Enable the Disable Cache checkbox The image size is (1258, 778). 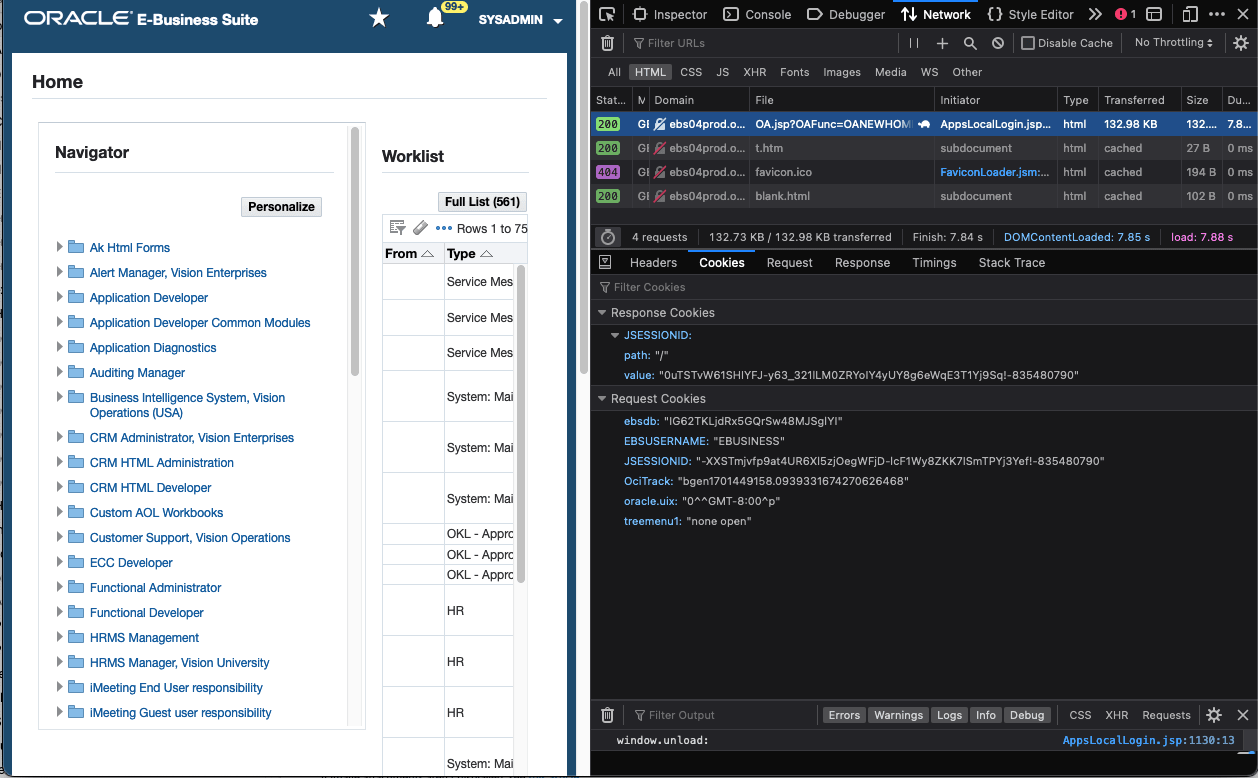(x=1028, y=43)
